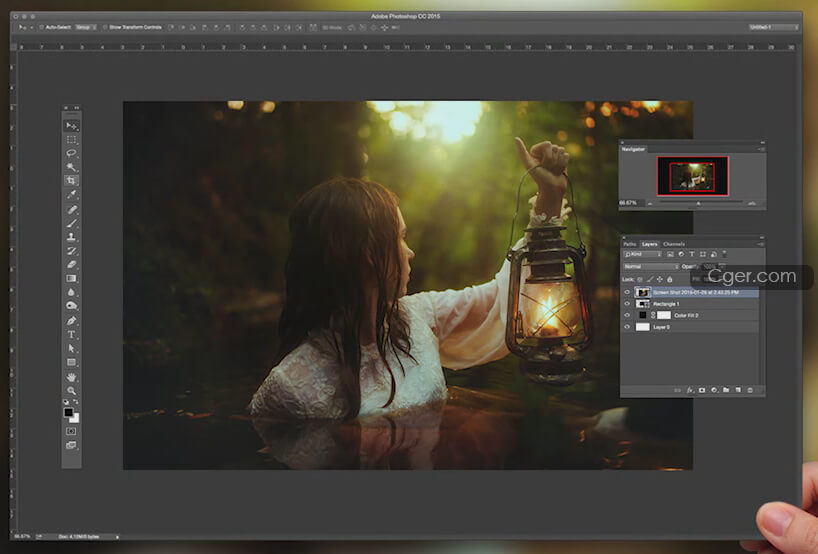
Task: Filter layers by adjustment type icon
Action: click(681, 255)
